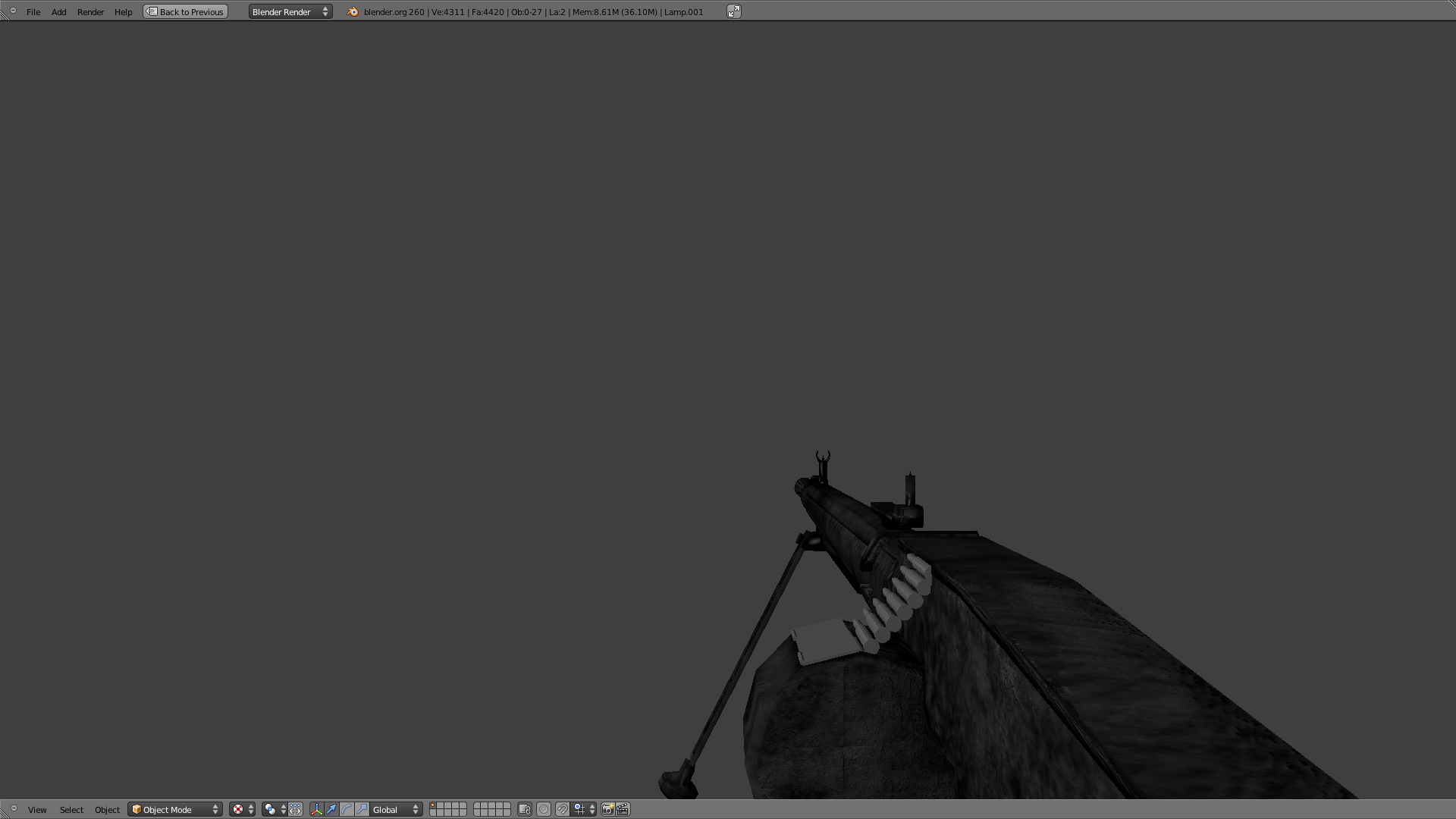
Task: Click the La:2 lamp count
Action: (x=557, y=12)
